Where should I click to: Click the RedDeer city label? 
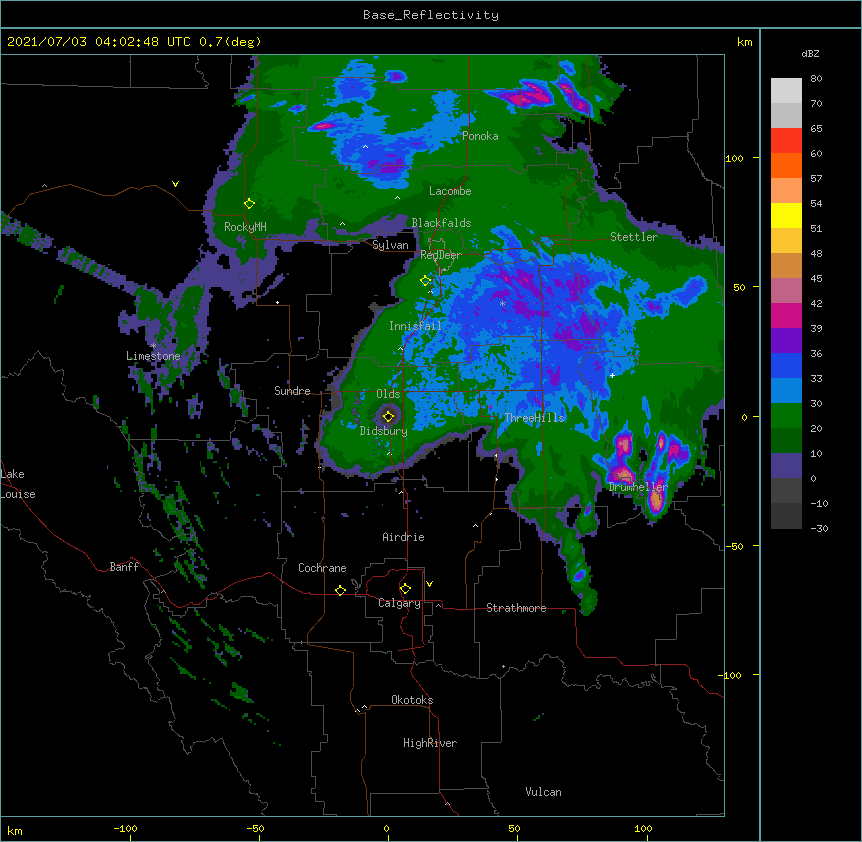(x=441, y=255)
